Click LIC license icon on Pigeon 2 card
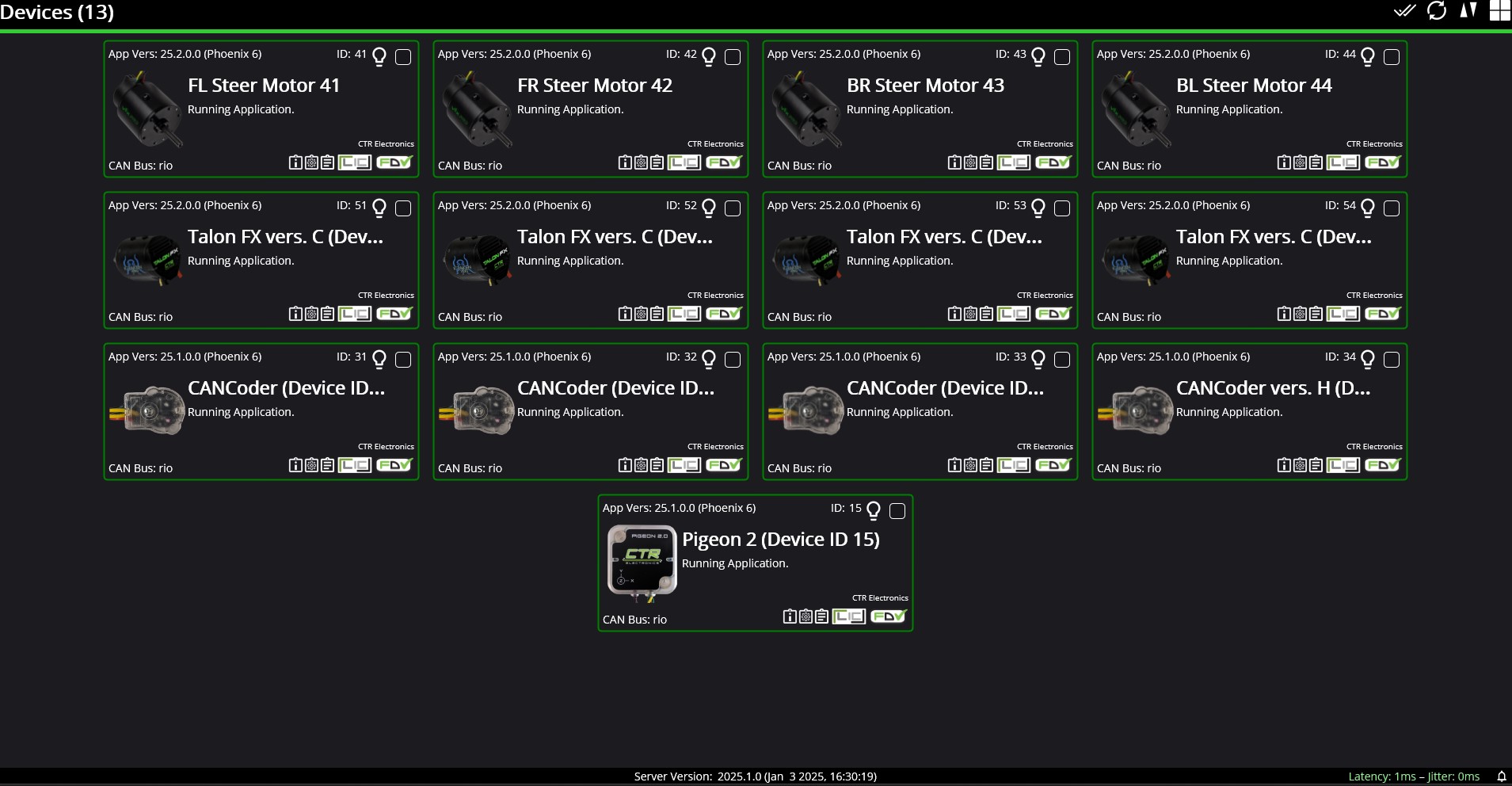Image resolution: width=1512 pixels, height=786 pixels. click(849, 616)
